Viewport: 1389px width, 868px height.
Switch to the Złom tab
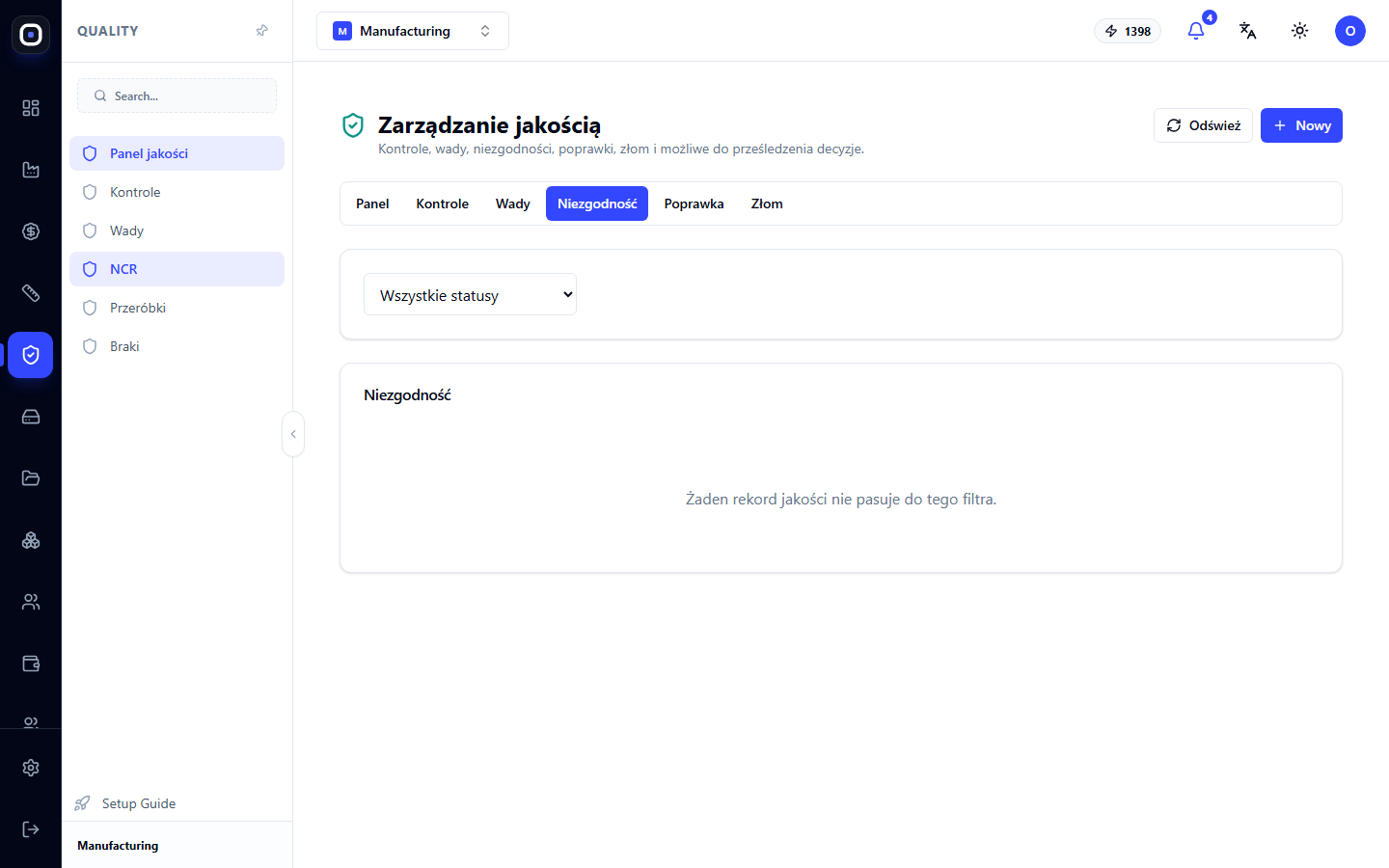(x=767, y=203)
